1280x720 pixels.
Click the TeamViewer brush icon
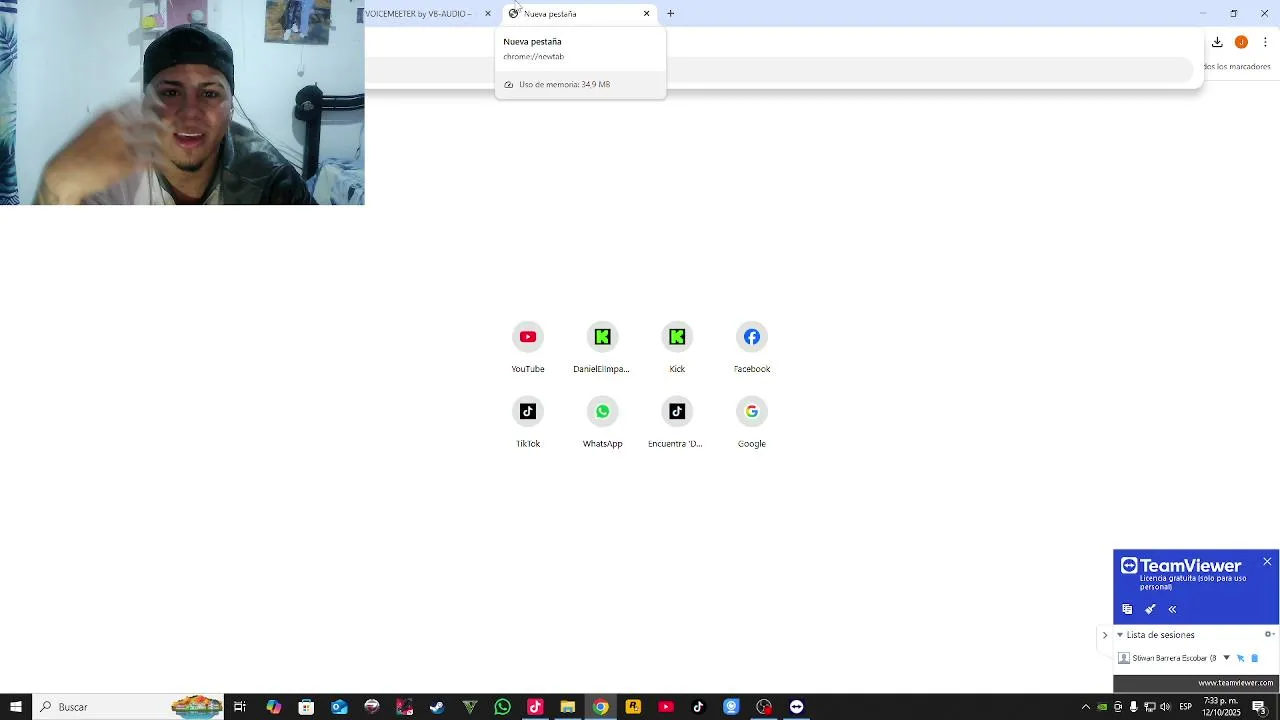pyautogui.click(x=1150, y=609)
